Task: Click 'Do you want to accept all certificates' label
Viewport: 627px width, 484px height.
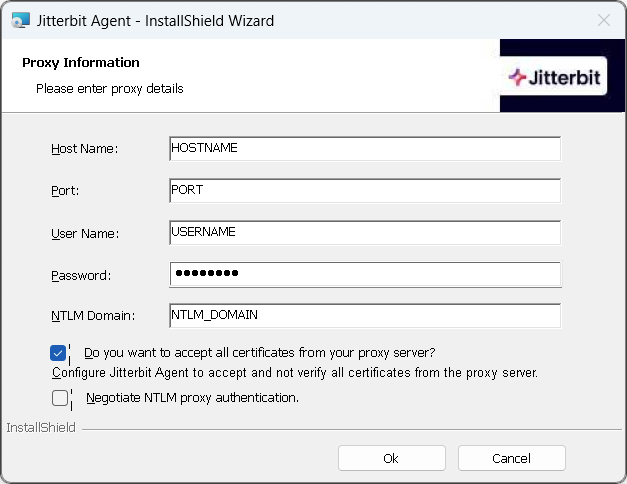Action: 259,353
